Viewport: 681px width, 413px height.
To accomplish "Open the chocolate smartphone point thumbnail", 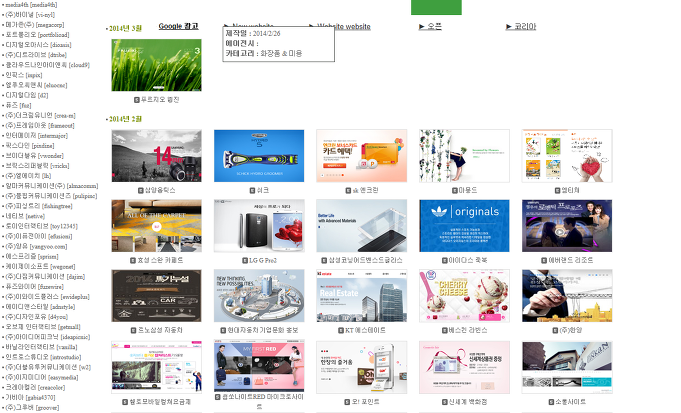I will (362, 367).
